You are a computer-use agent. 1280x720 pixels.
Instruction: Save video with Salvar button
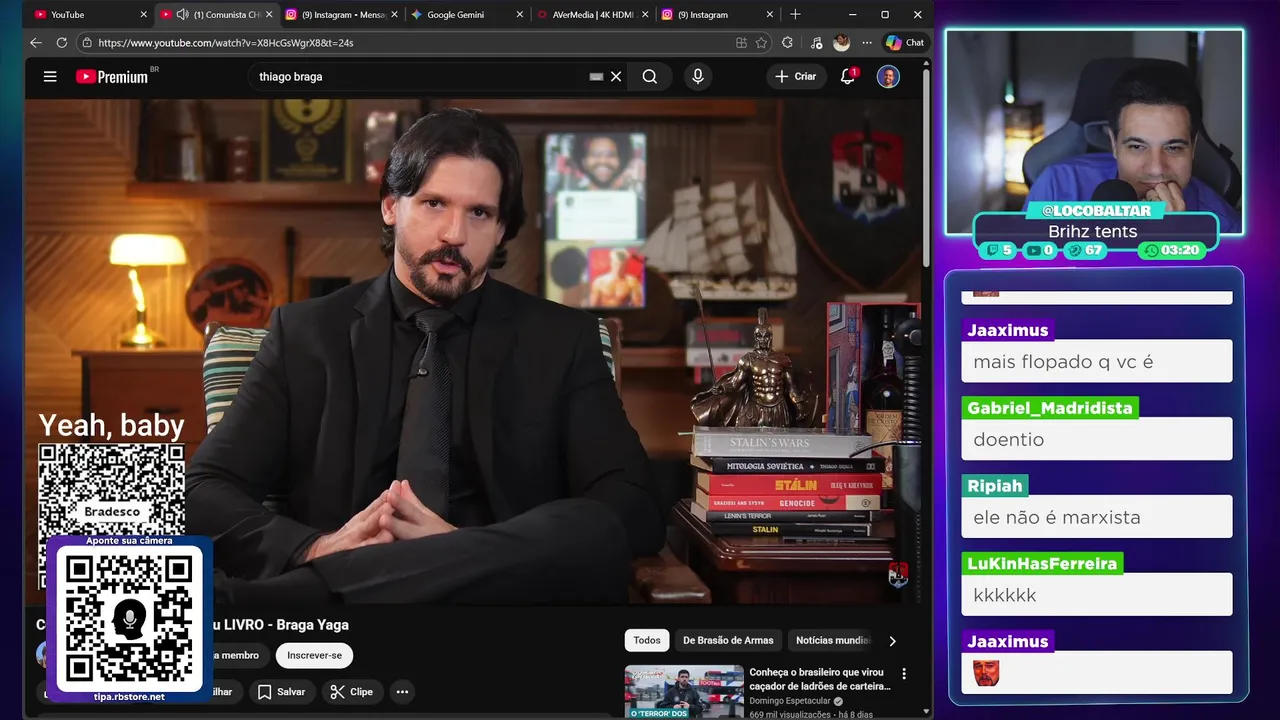pos(281,692)
